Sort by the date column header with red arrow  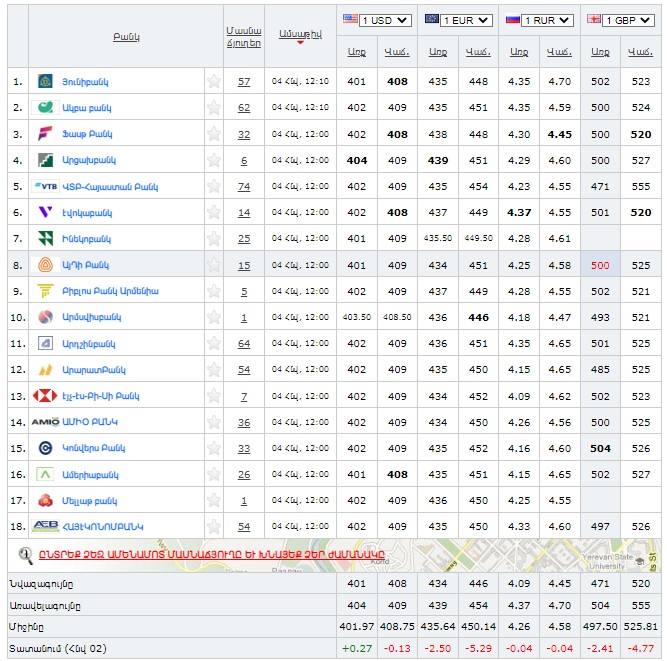300,35
